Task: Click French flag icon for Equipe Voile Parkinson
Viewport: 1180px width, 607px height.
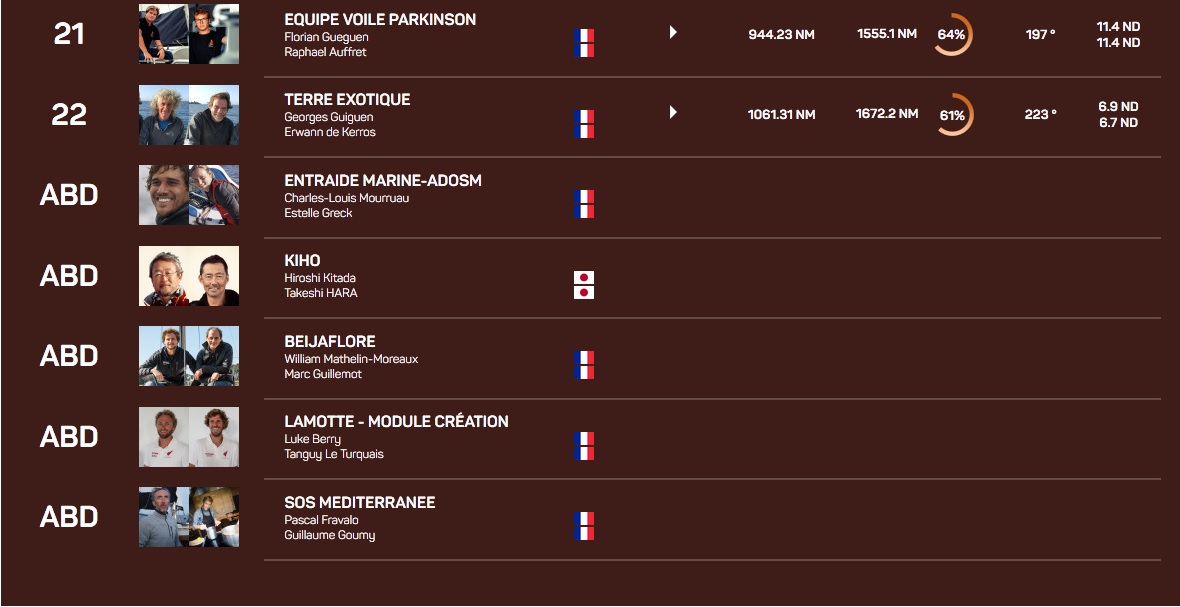Action: [x=584, y=43]
